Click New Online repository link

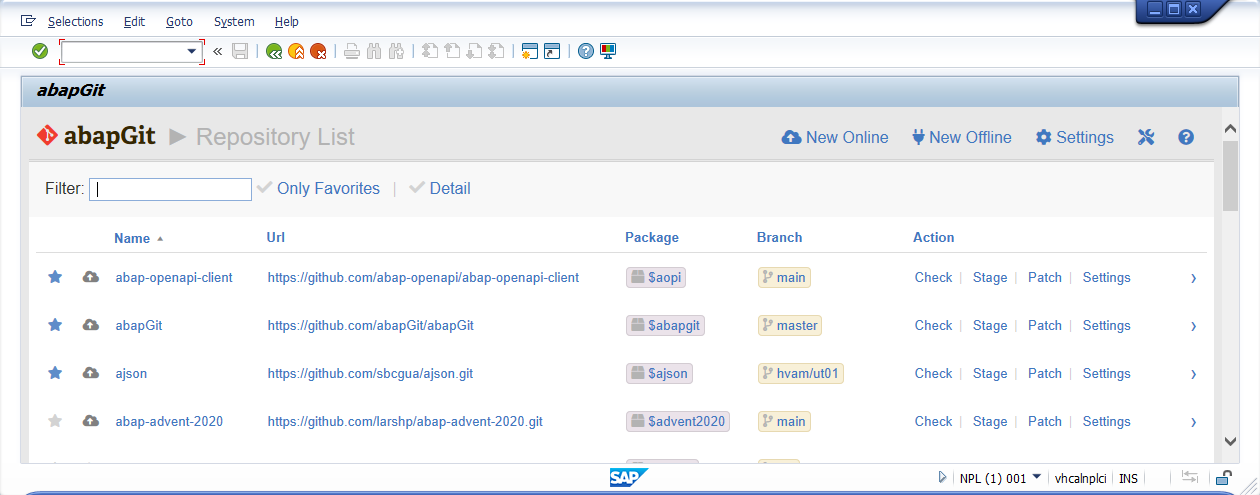pyautogui.click(x=835, y=138)
